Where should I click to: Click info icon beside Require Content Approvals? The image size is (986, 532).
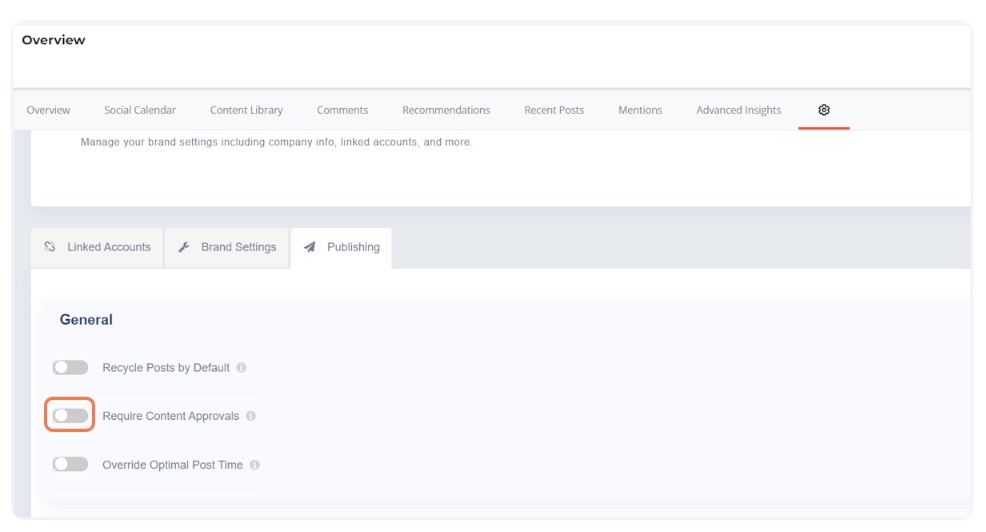251,416
